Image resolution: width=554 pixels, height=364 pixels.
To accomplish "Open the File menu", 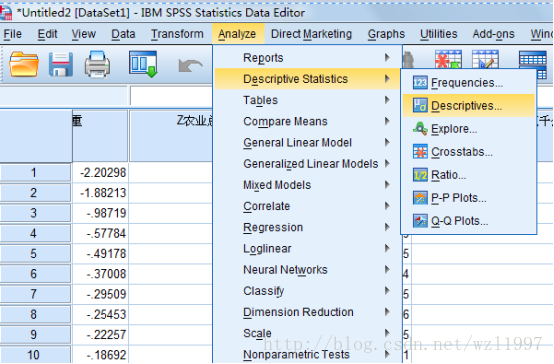I will 13,34.
